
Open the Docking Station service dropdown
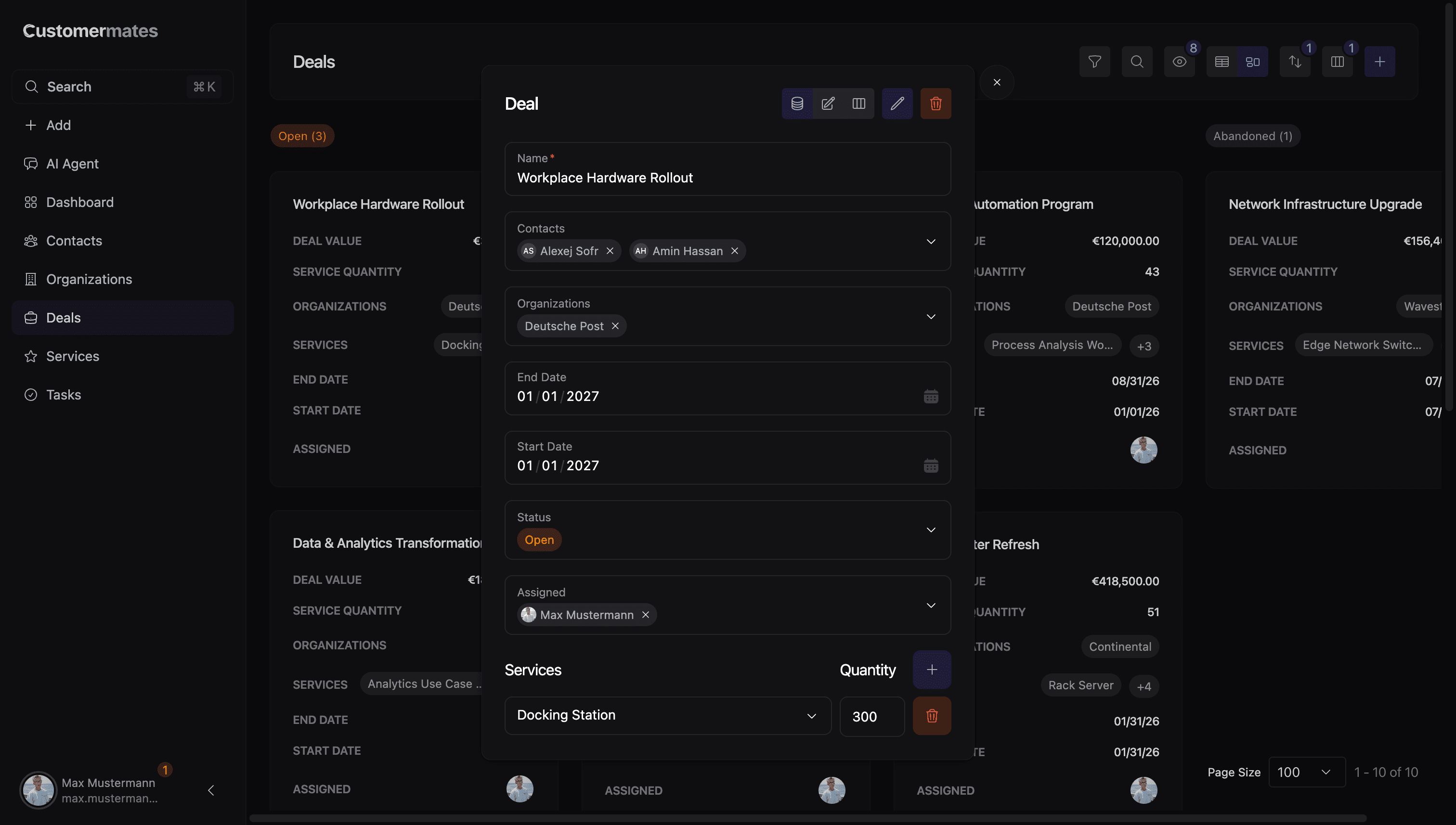point(667,716)
